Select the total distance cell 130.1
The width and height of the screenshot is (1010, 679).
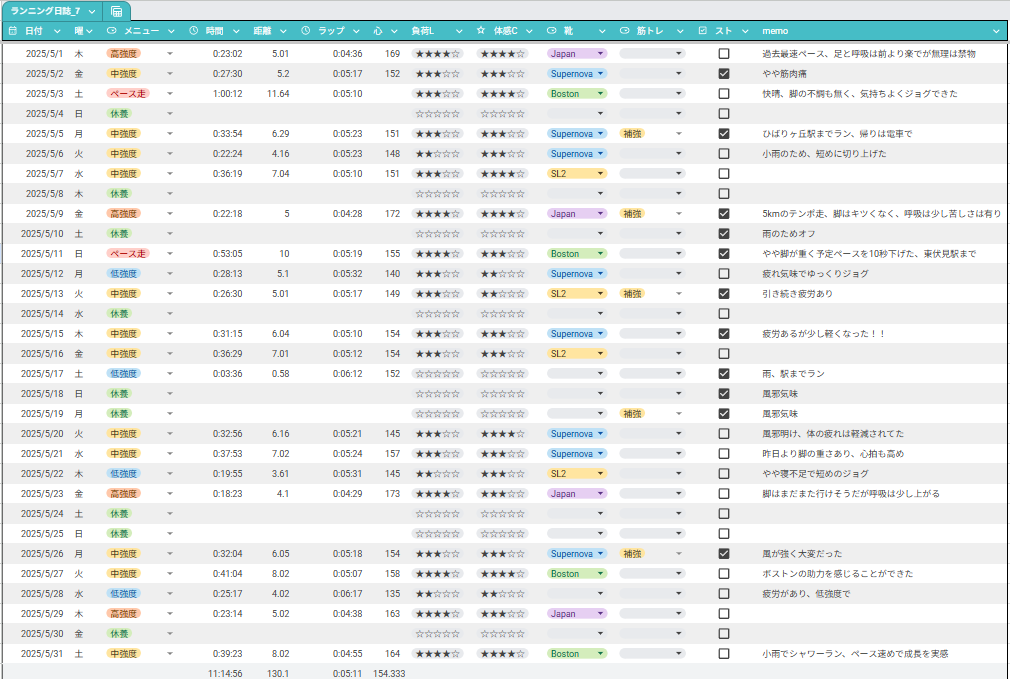(x=278, y=673)
